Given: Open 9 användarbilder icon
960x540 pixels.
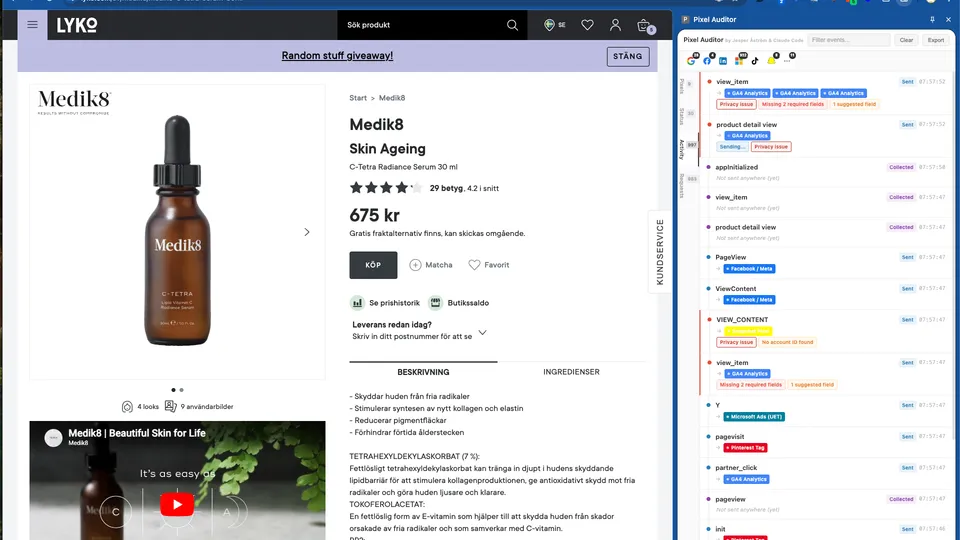Looking at the screenshot, I should 170,406.
